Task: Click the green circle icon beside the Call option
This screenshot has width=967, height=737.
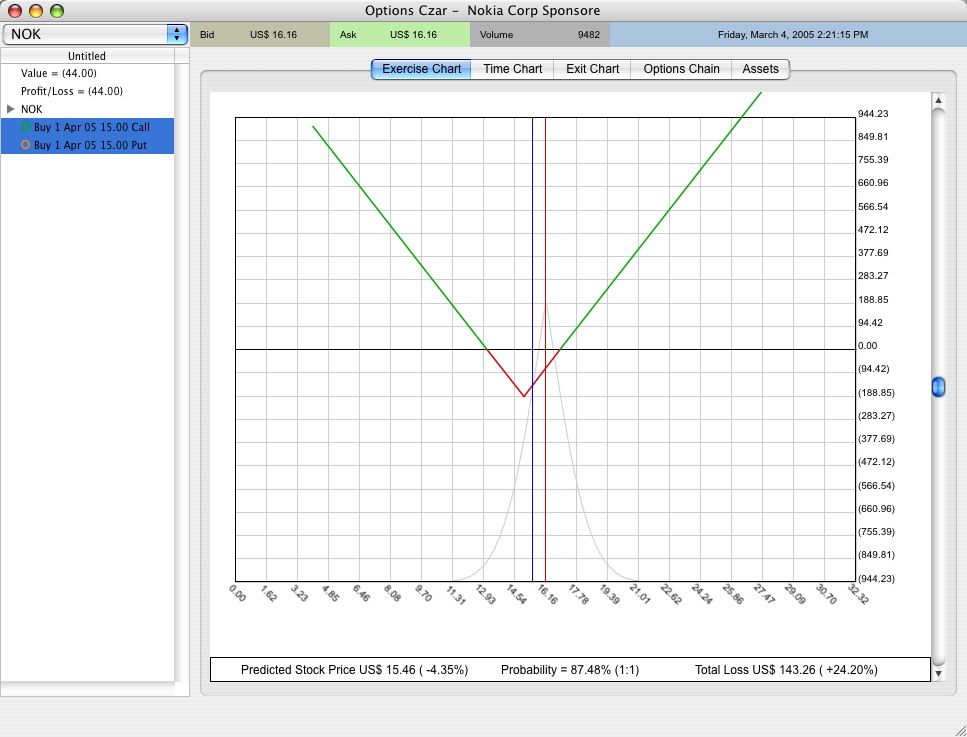Action: pyautogui.click(x=25, y=126)
